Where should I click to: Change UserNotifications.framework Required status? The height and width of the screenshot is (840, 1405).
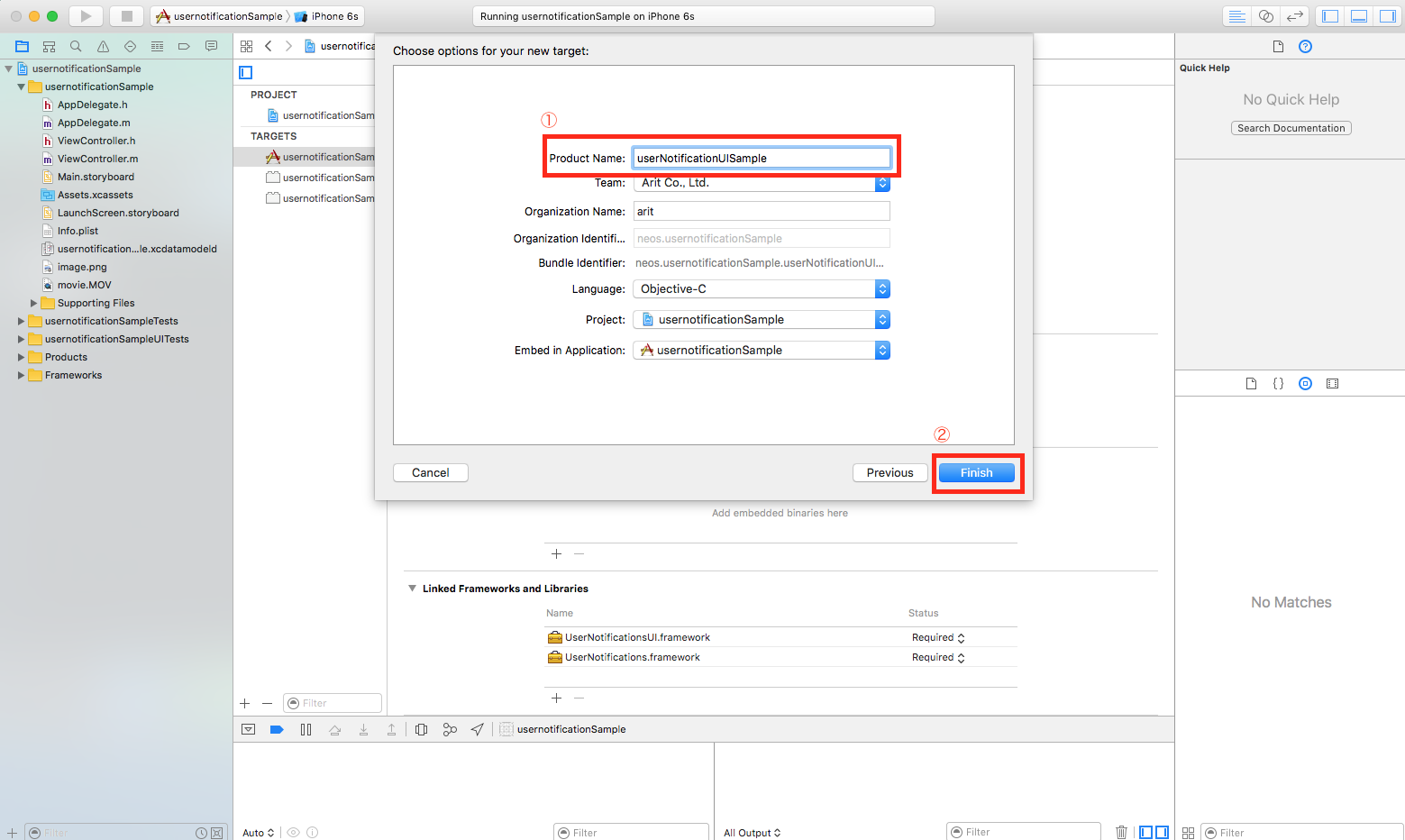(938, 657)
